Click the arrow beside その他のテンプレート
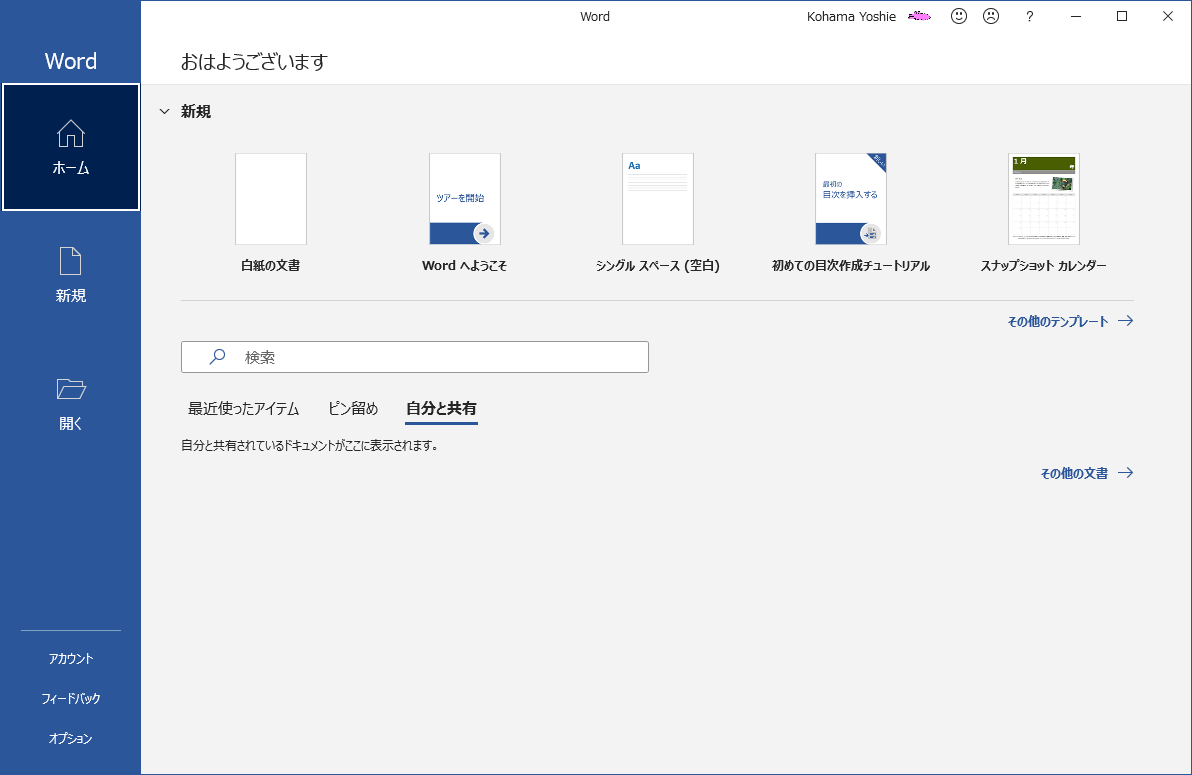 click(x=1126, y=321)
